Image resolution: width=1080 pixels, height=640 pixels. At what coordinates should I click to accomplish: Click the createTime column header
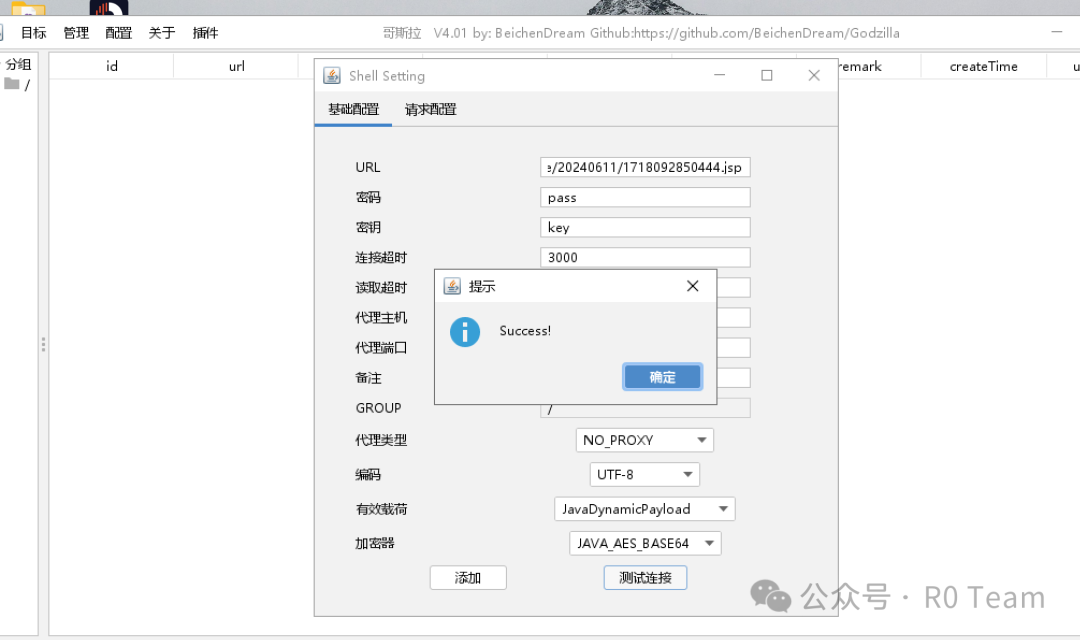(984, 66)
